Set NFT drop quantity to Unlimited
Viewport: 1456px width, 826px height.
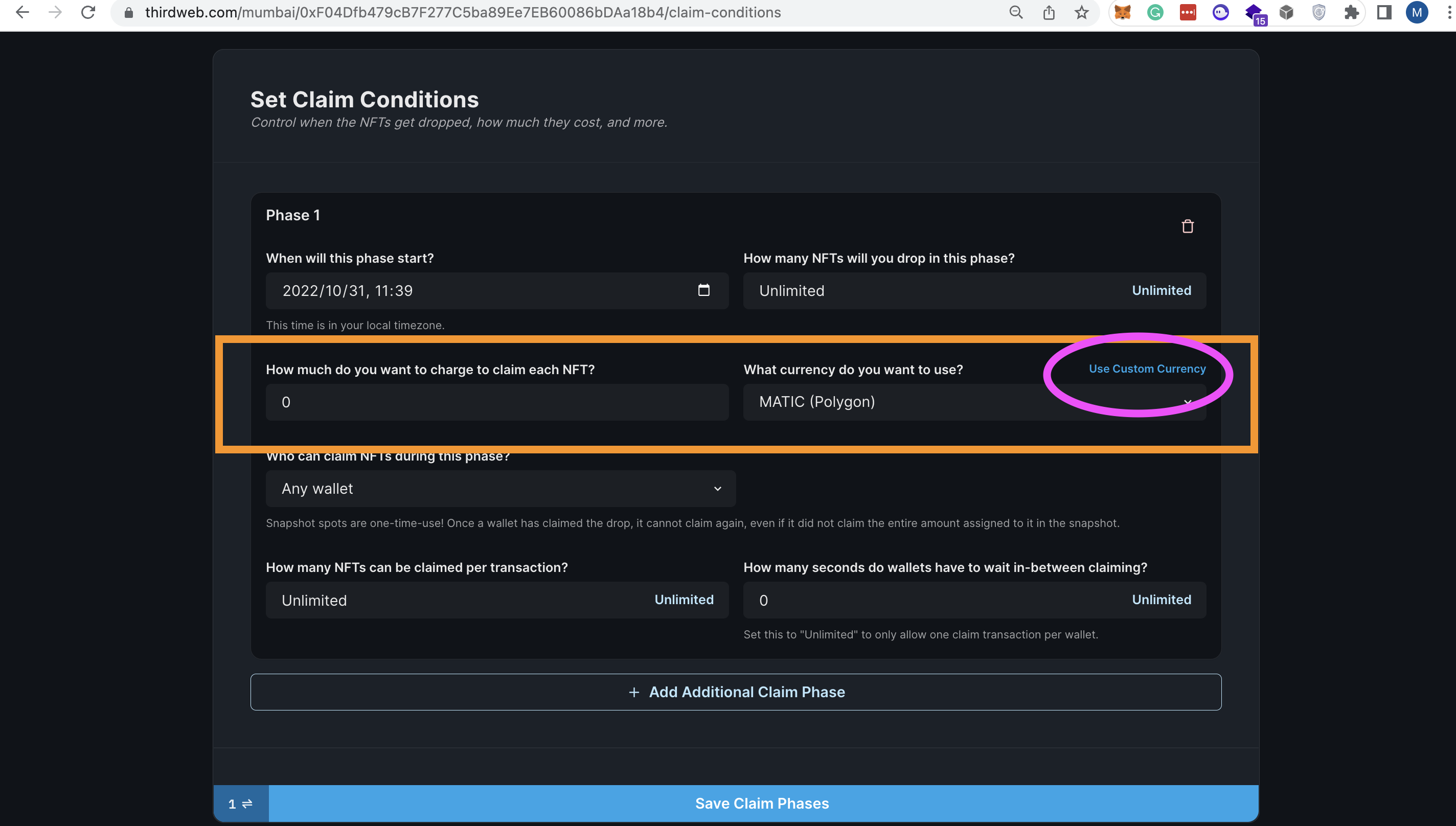tap(1161, 290)
